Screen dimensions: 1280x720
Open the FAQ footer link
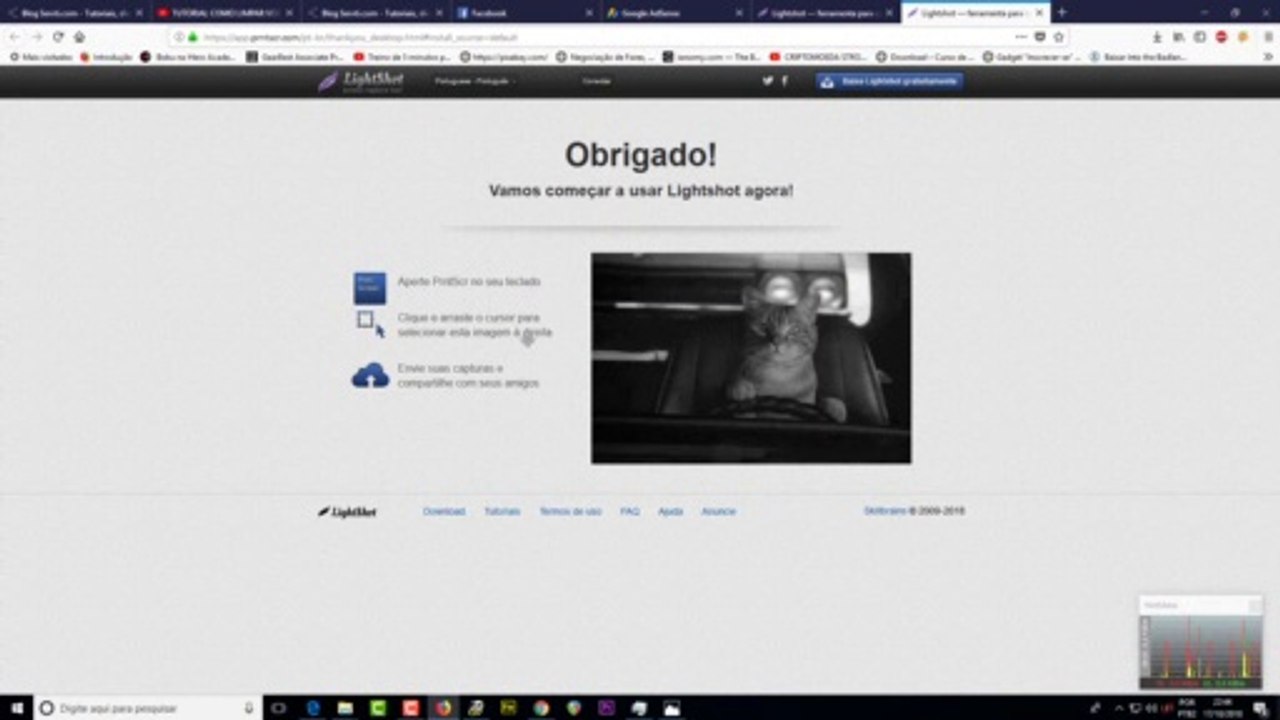[630, 511]
